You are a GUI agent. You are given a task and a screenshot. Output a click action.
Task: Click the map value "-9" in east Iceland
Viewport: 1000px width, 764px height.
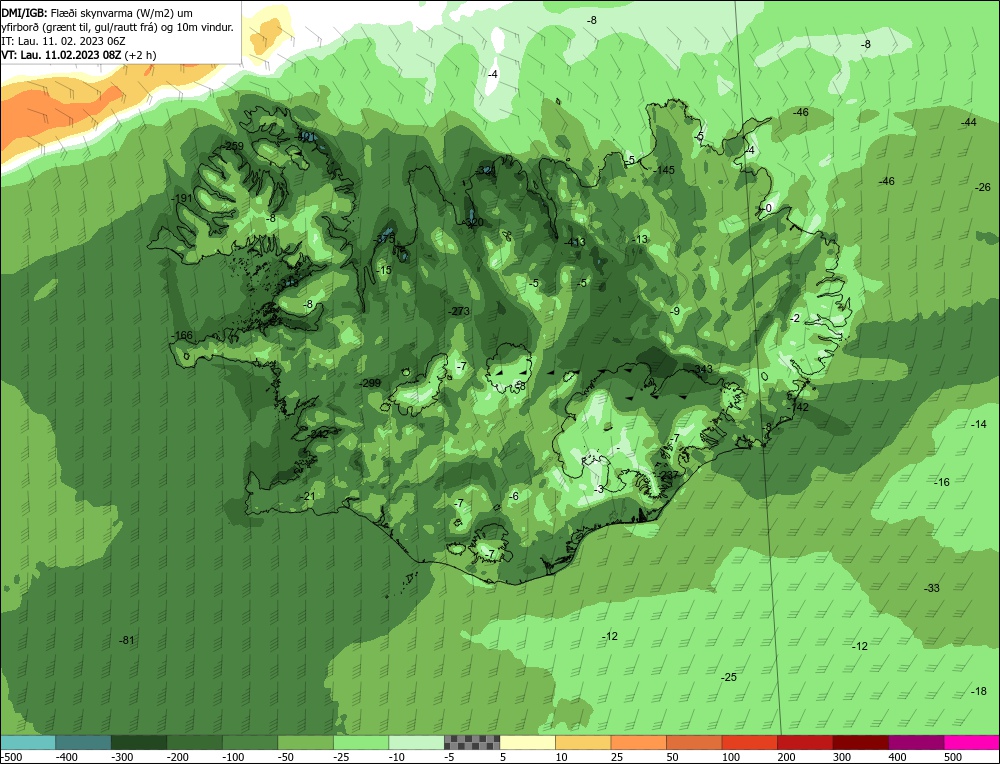point(675,311)
